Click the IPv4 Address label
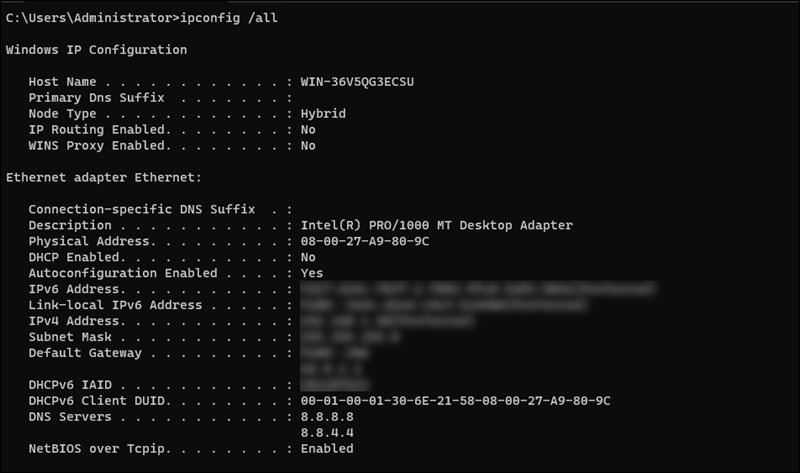 point(75,321)
